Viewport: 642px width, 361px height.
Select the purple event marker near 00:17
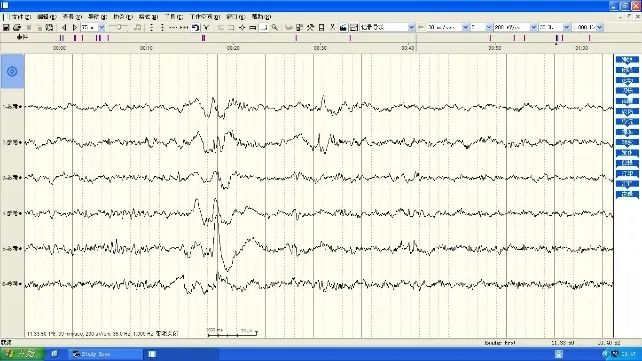(x=203, y=38)
